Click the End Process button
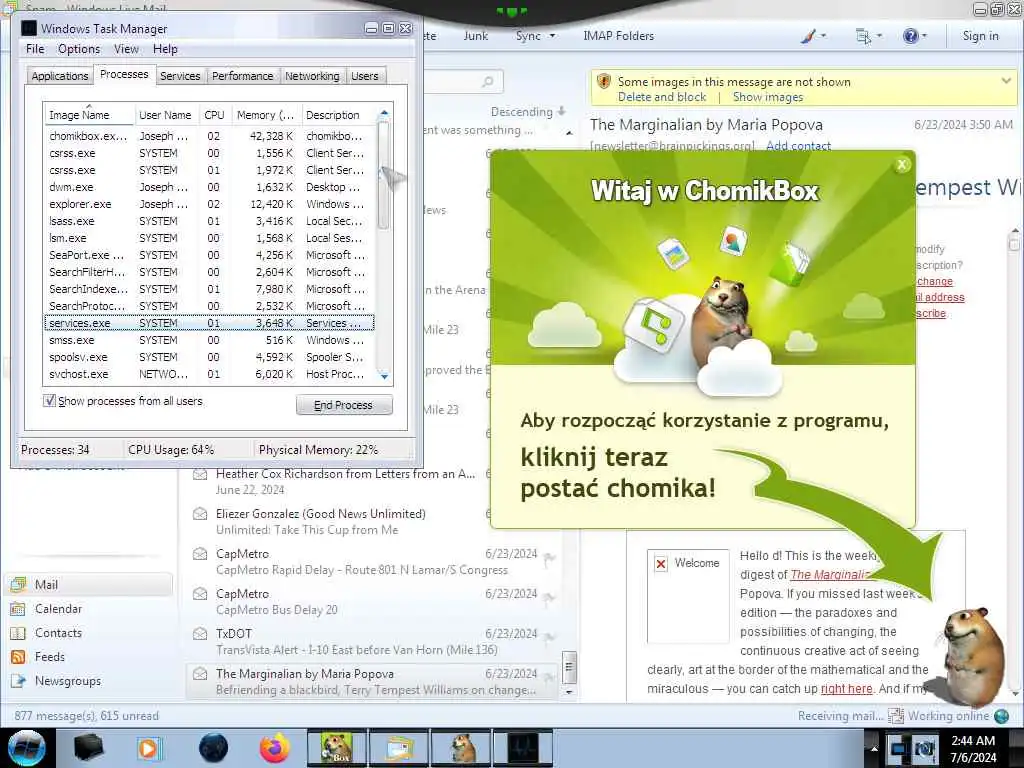This screenshot has height=768, width=1024. tap(344, 405)
